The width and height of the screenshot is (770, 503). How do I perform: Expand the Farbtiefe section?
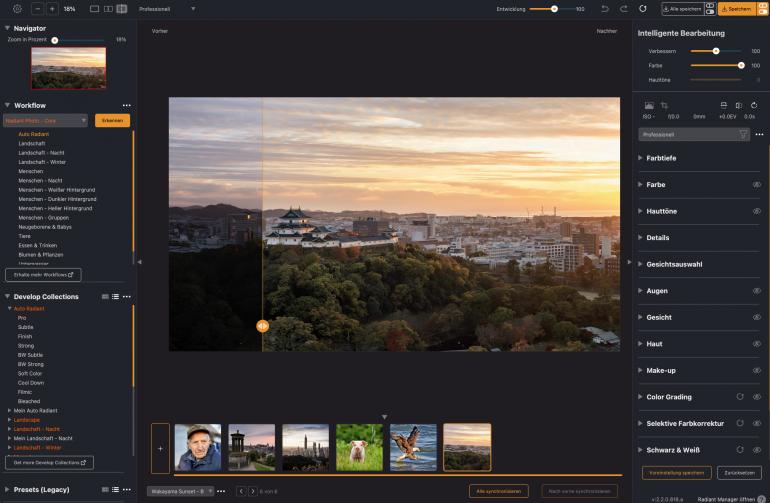point(661,158)
